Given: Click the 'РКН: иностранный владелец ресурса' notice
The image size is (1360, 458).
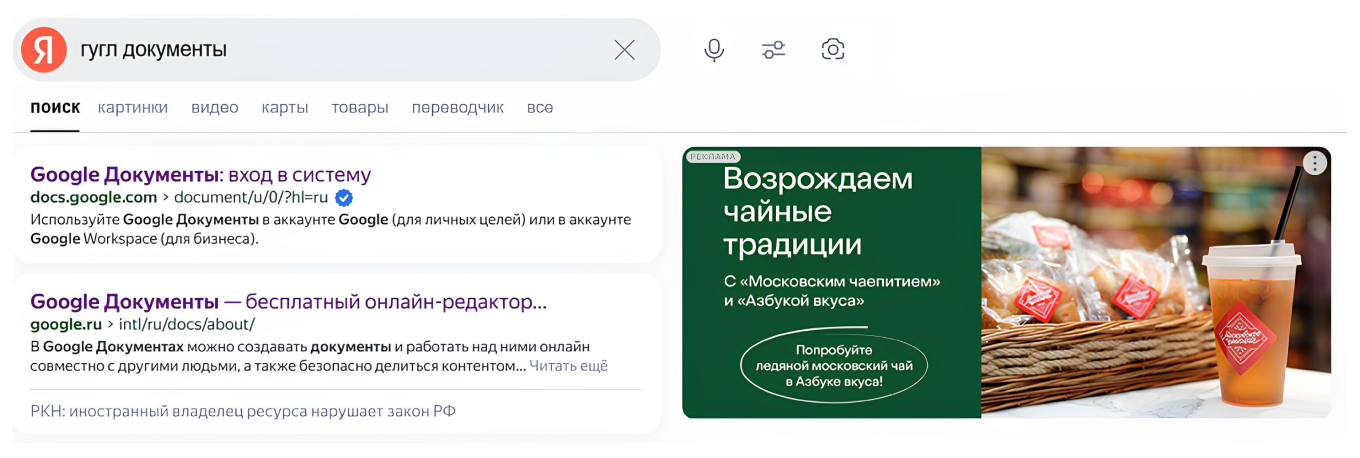Looking at the screenshot, I should 243,411.
